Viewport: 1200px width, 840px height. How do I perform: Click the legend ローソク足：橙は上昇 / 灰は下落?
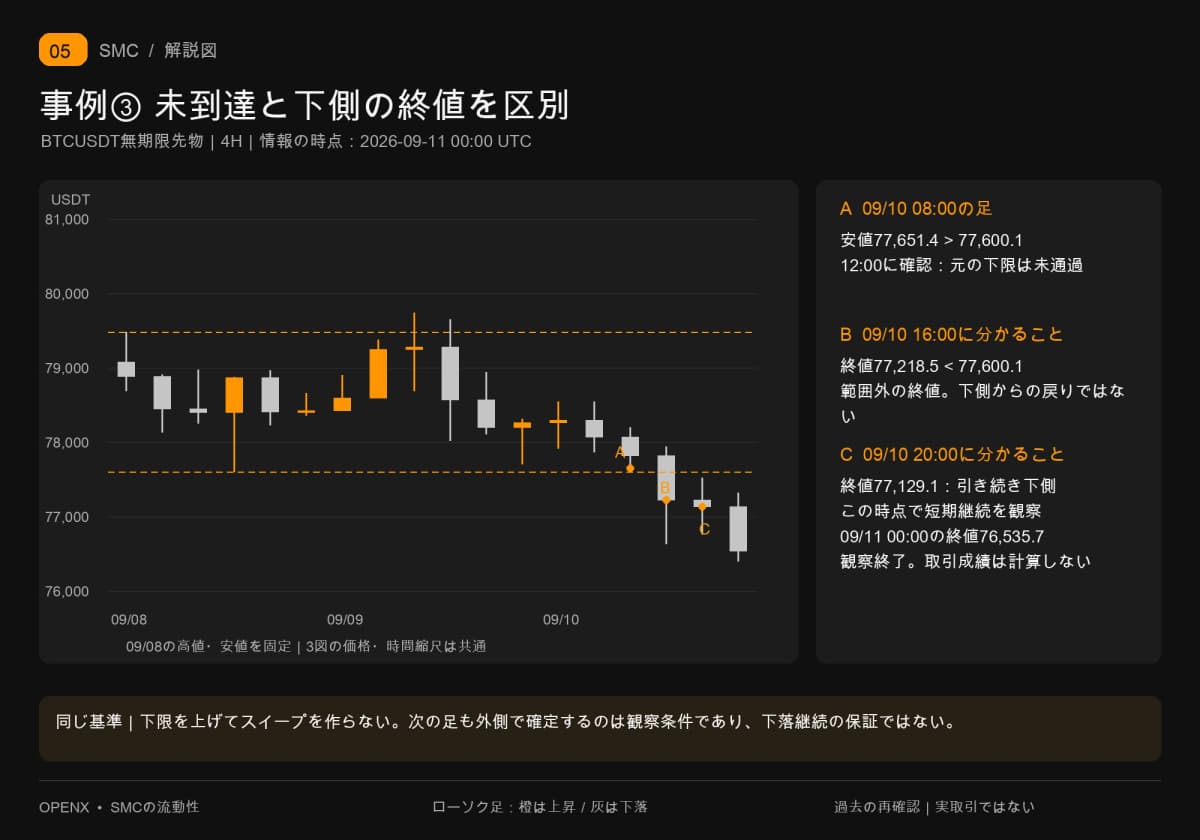[x=539, y=807]
